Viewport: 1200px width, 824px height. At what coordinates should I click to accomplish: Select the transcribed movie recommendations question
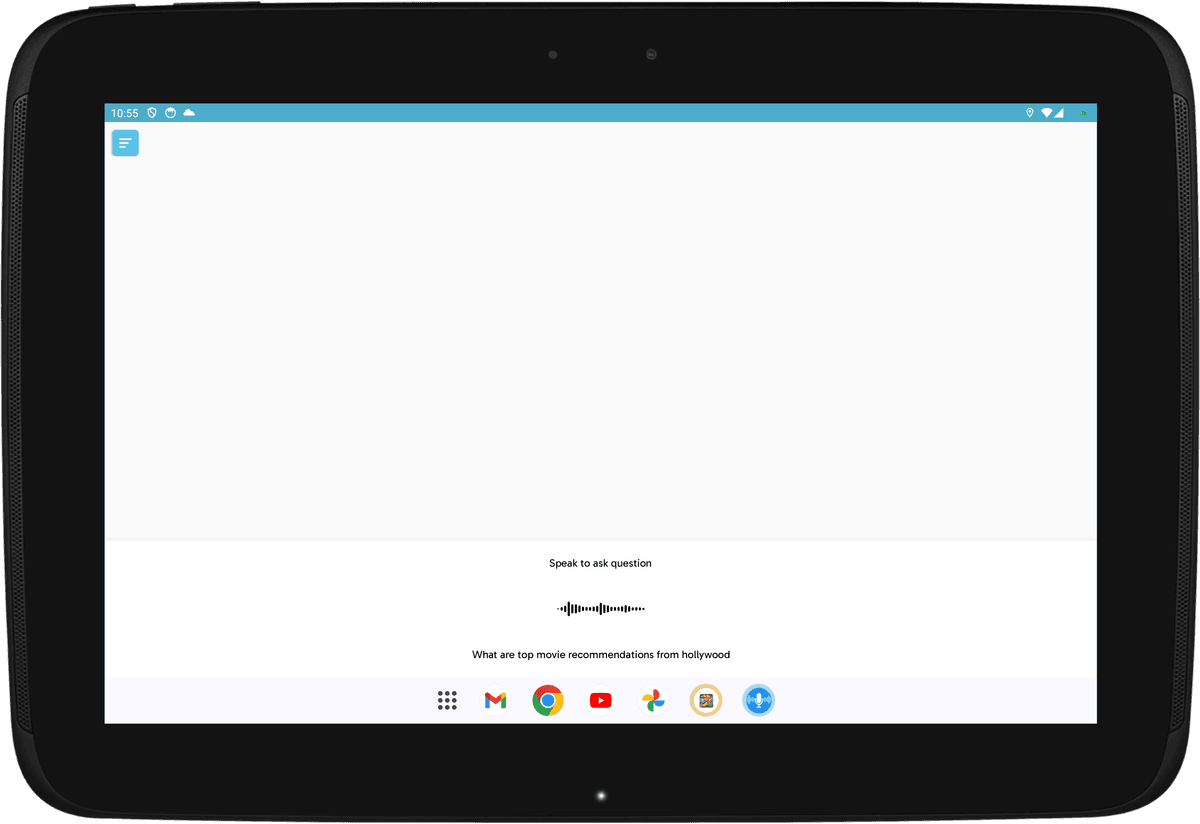(x=600, y=654)
